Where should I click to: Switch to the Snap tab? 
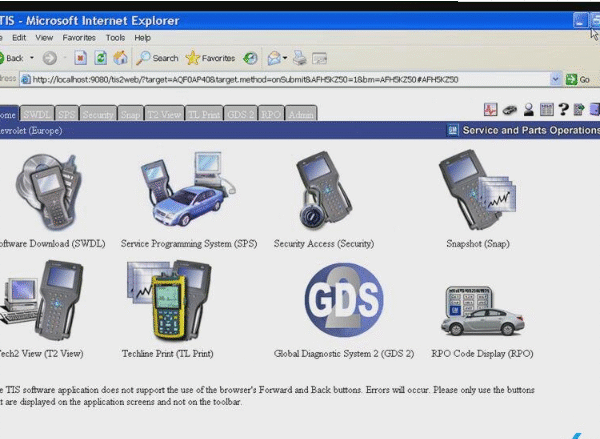(130, 114)
